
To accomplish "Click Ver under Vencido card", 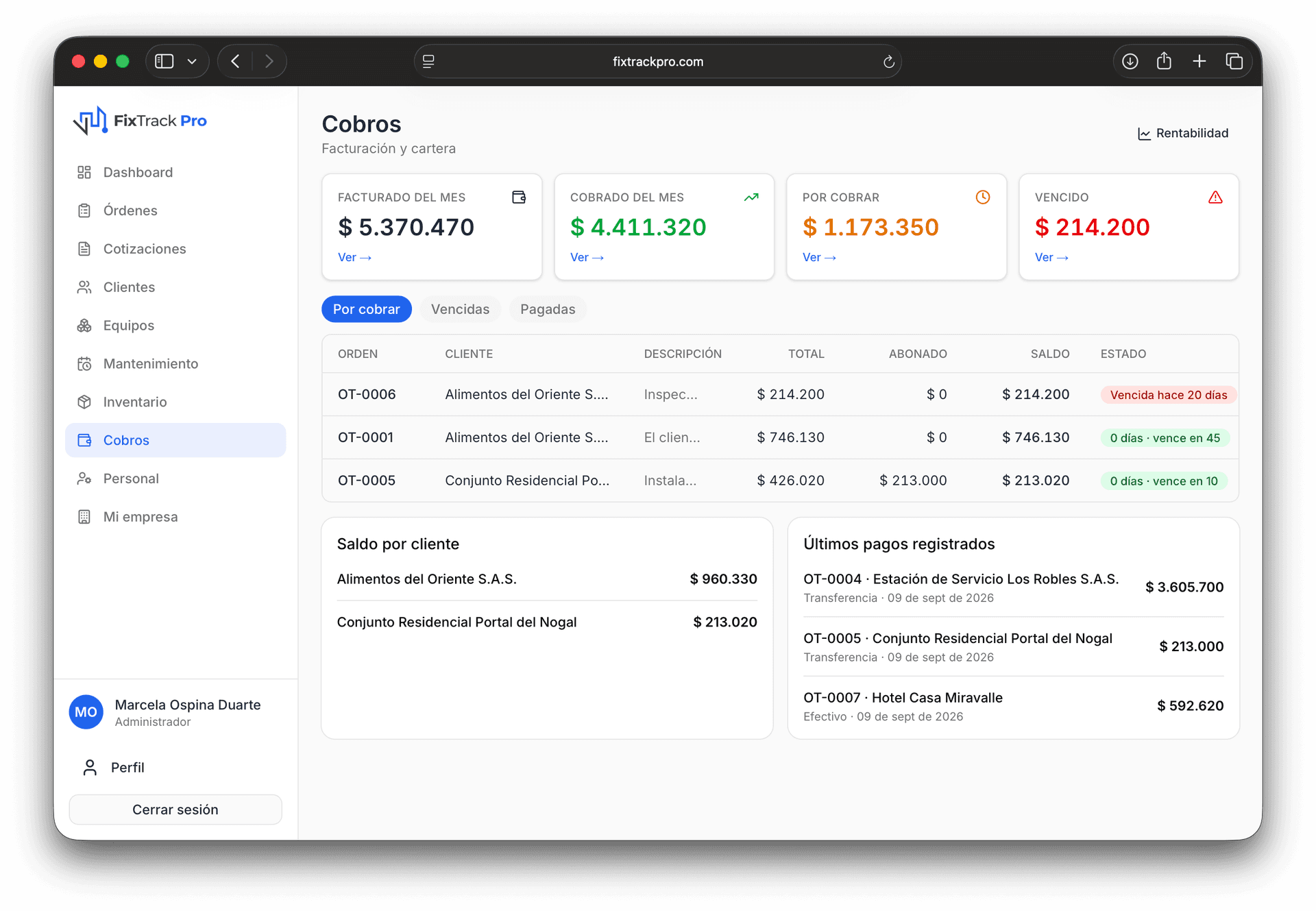I will coord(1051,258).
